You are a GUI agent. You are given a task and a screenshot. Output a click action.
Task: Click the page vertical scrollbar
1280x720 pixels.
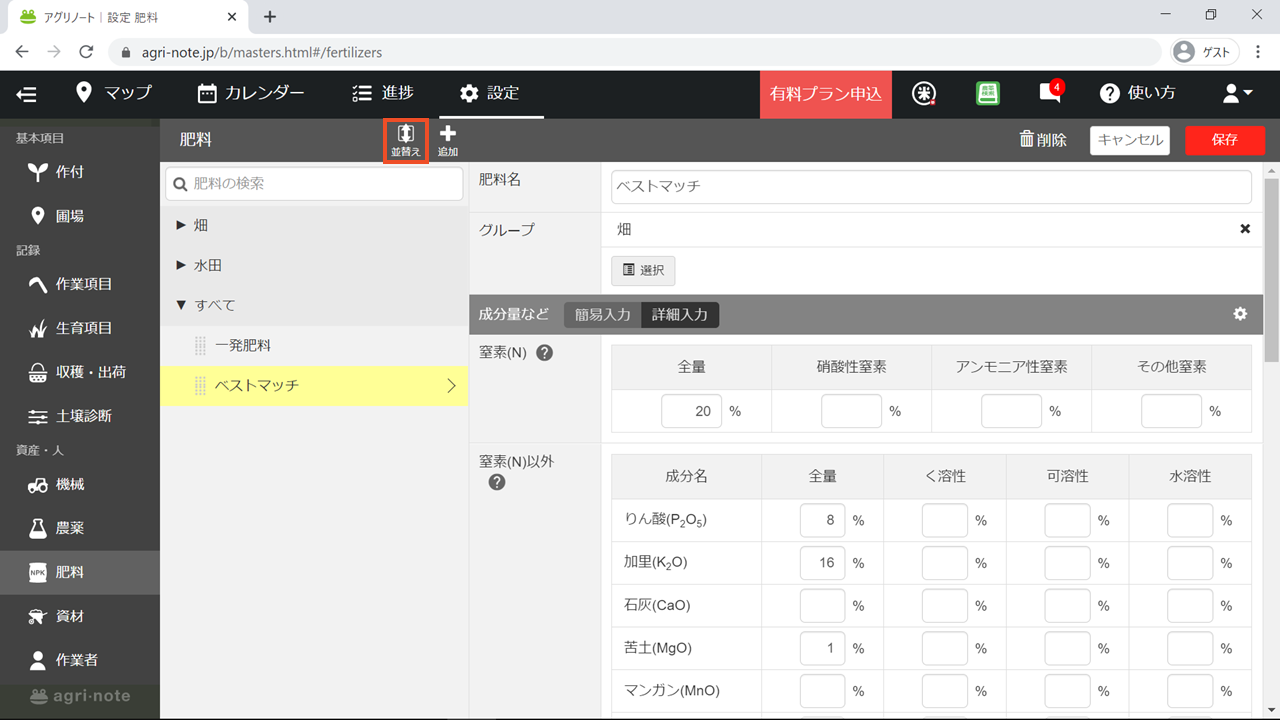tap(1272, 270)
